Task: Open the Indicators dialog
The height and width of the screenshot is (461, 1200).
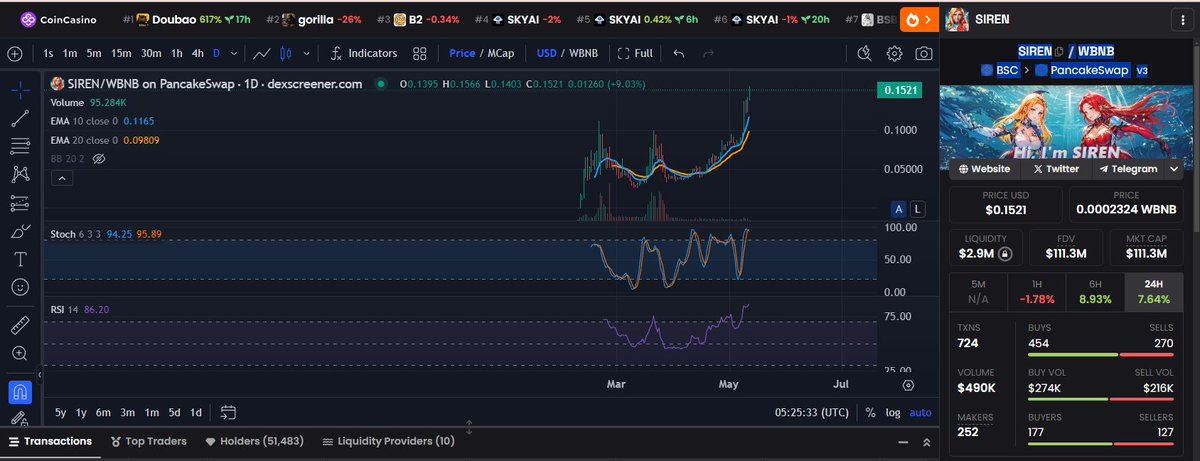Action: (364, 53)
